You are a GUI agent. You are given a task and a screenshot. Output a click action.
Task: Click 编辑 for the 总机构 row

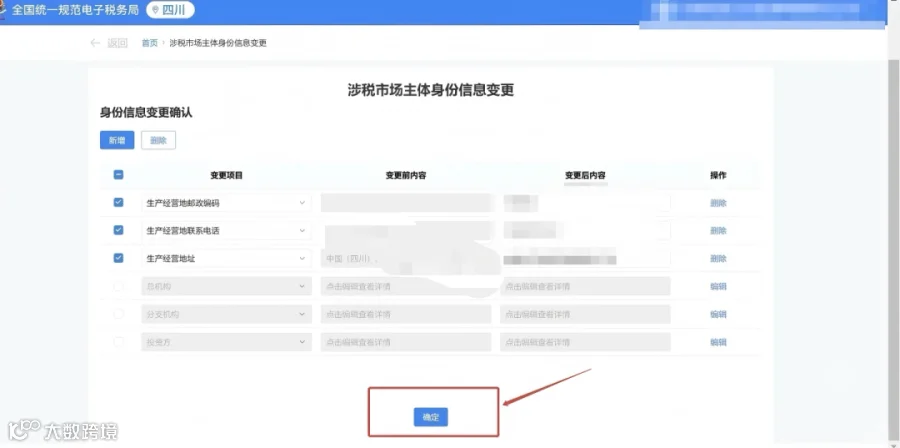tap(718, 286)
